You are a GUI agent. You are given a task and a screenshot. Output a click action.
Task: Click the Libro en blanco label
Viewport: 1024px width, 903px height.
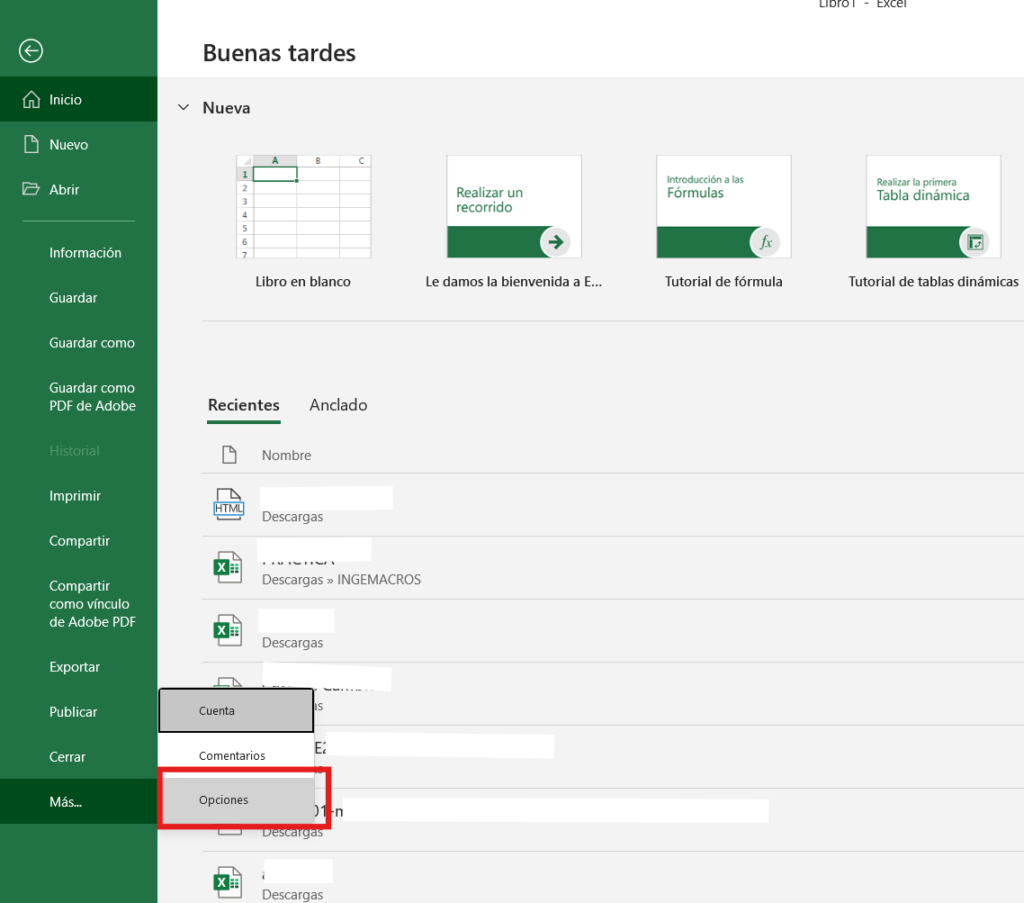303,281
